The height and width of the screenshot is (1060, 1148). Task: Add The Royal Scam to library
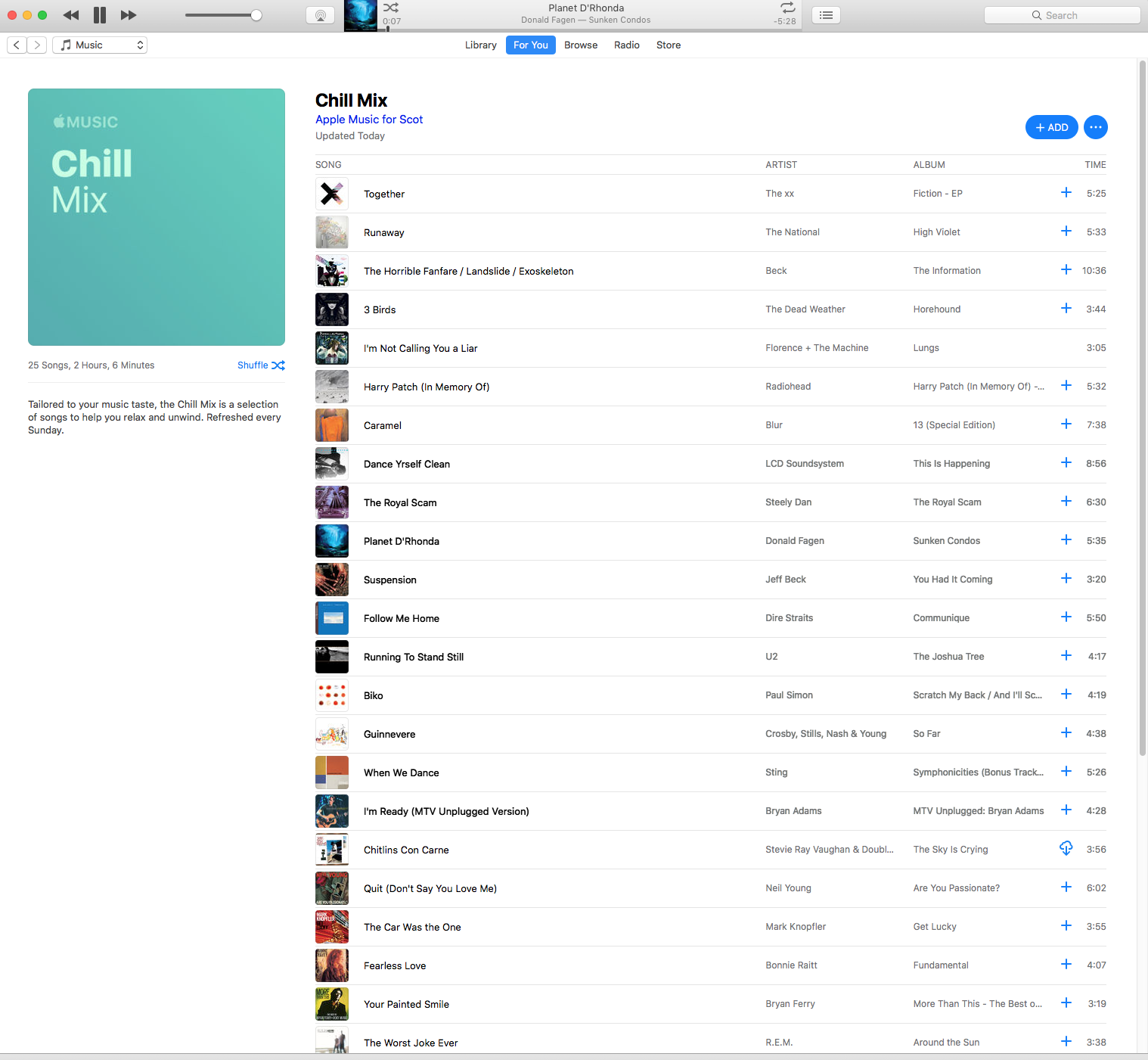(1066, 502)
